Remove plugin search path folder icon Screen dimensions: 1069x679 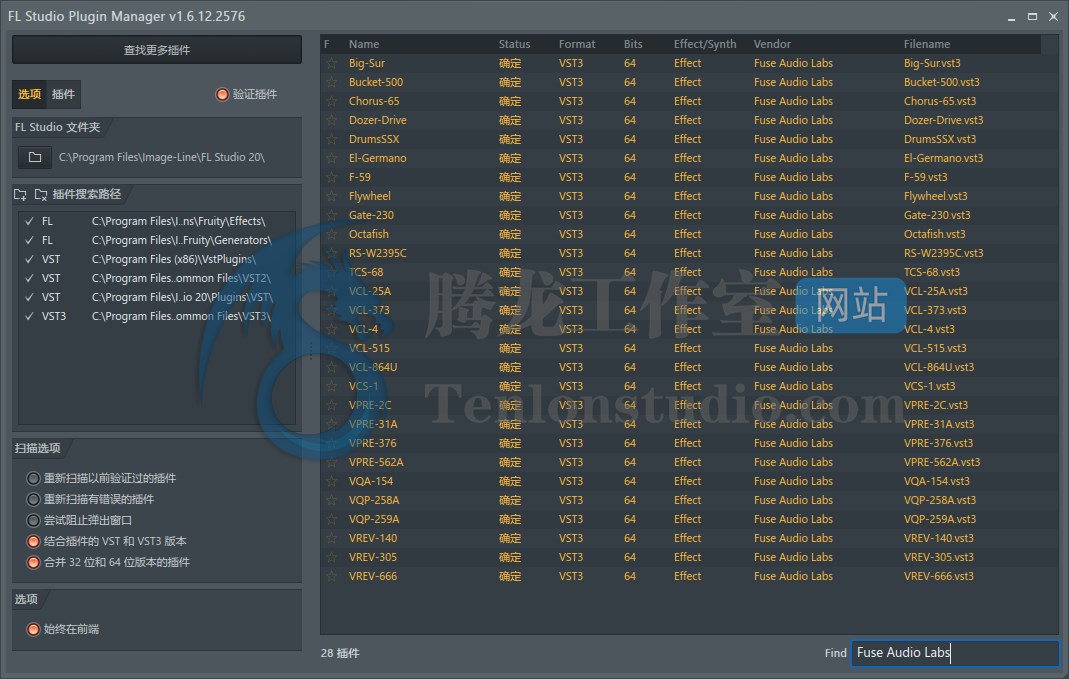point(41,195)
